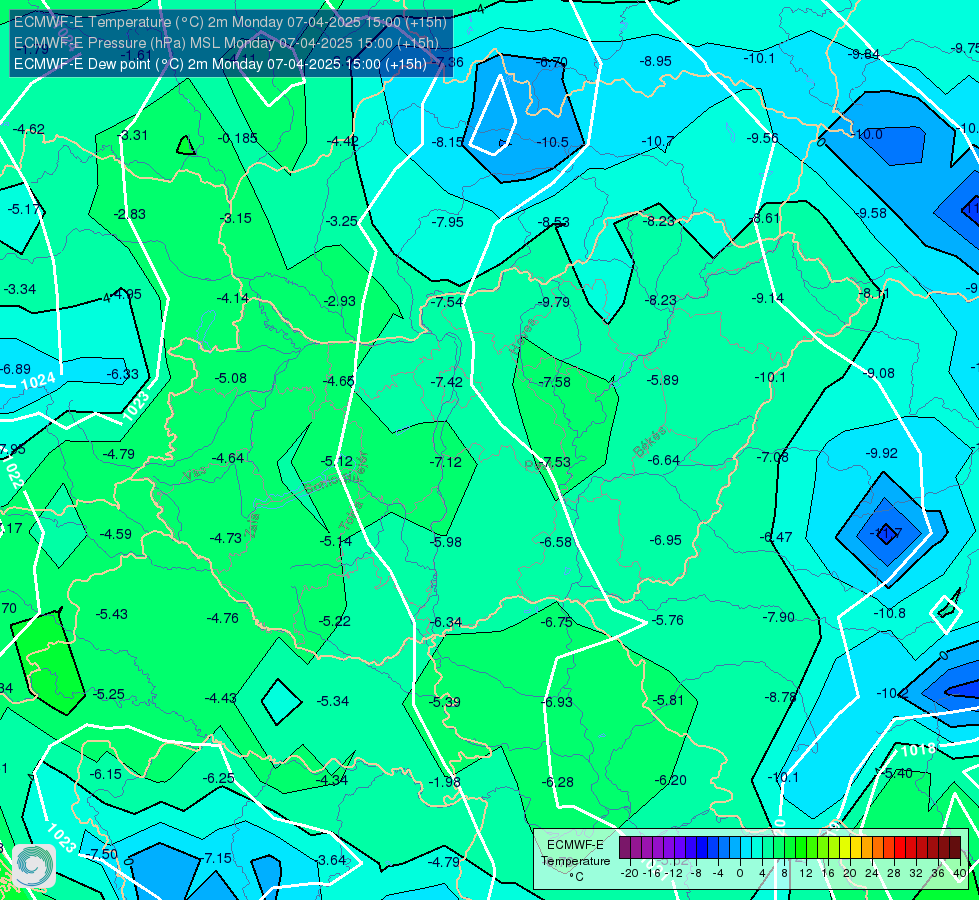
Task: Click the -9.58 value label
Action: (871, 213)
